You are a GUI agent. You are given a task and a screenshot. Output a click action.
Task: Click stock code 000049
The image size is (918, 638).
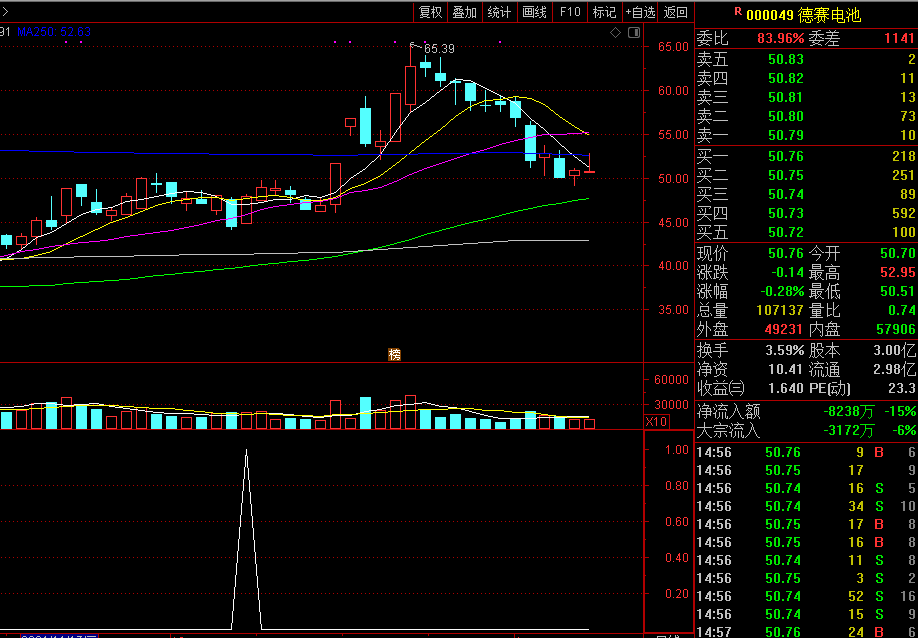tap(770, 15)
